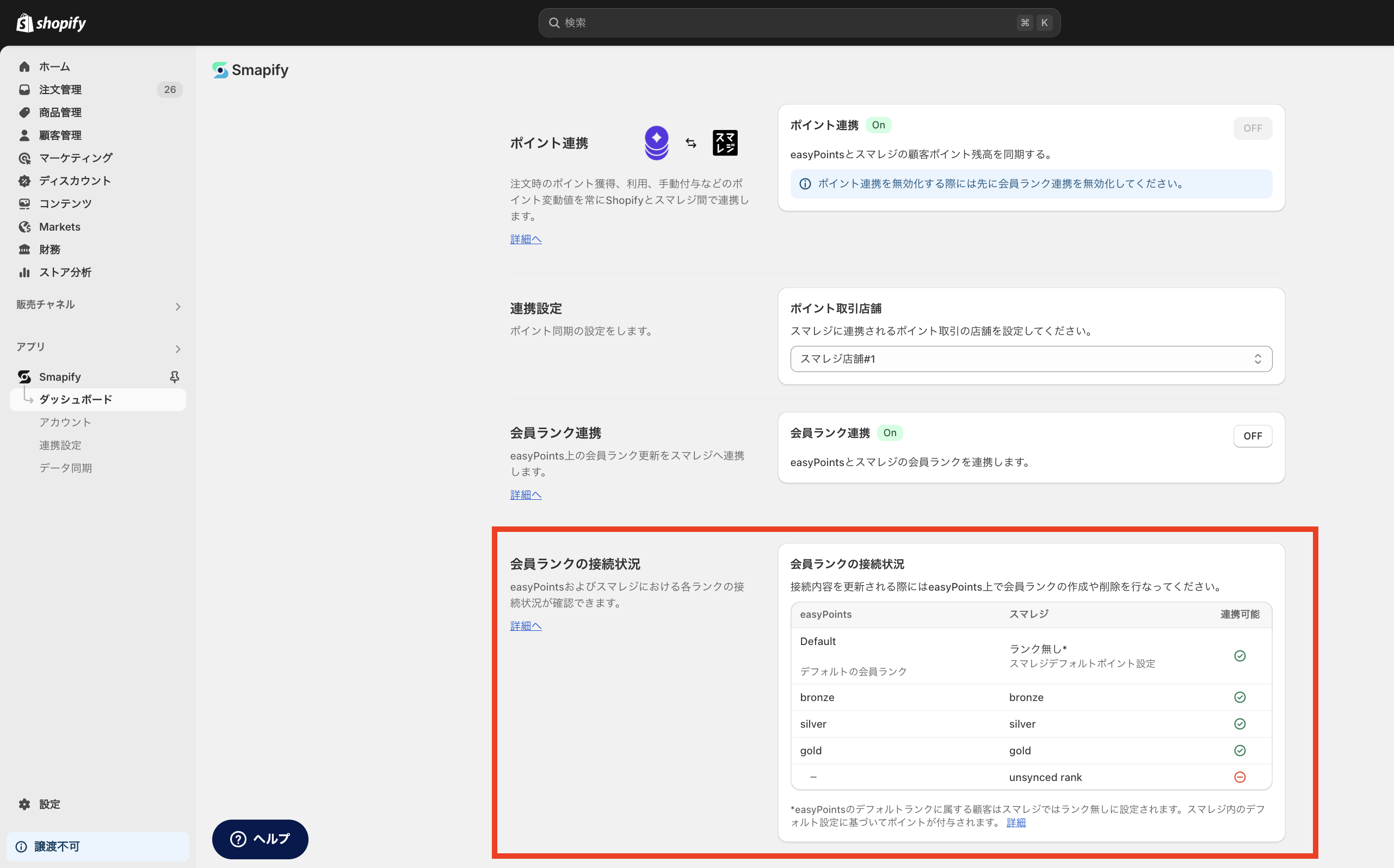This screenshot has height=868, width=1394.
Task: Open Smapify in the sidebar
Action: point(60,377)
